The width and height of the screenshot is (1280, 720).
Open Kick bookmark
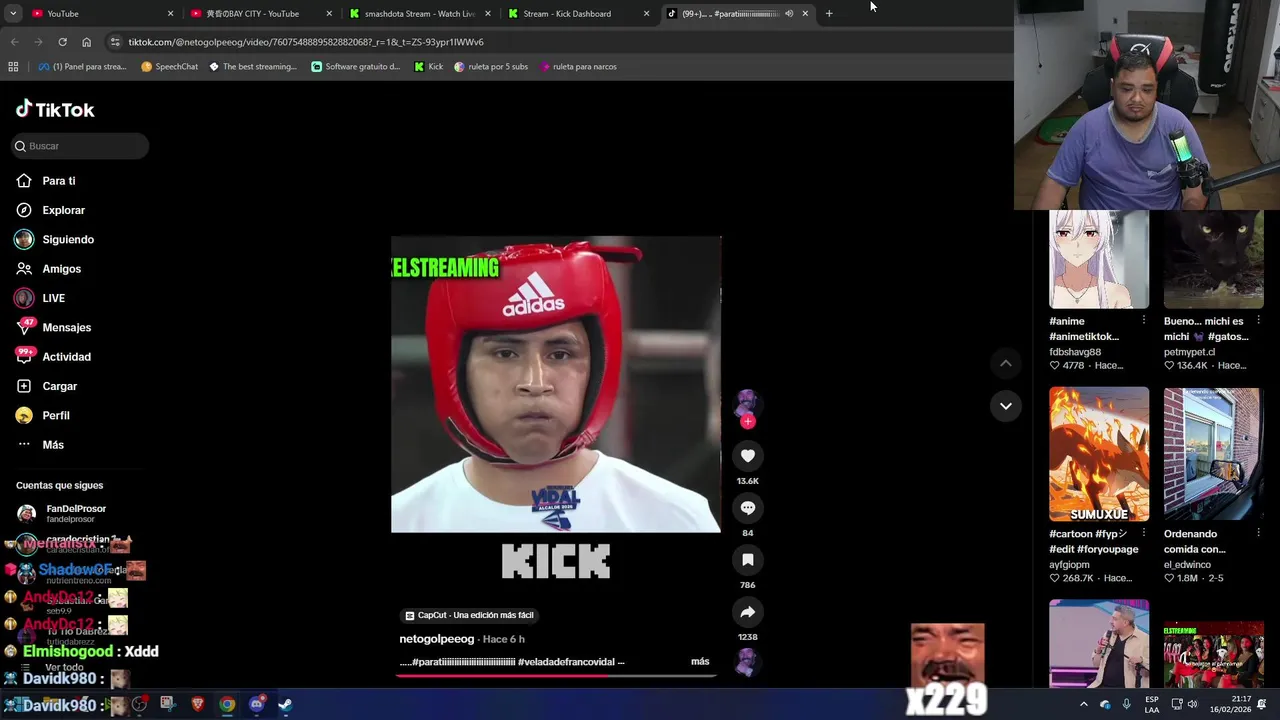click(429, 67)
